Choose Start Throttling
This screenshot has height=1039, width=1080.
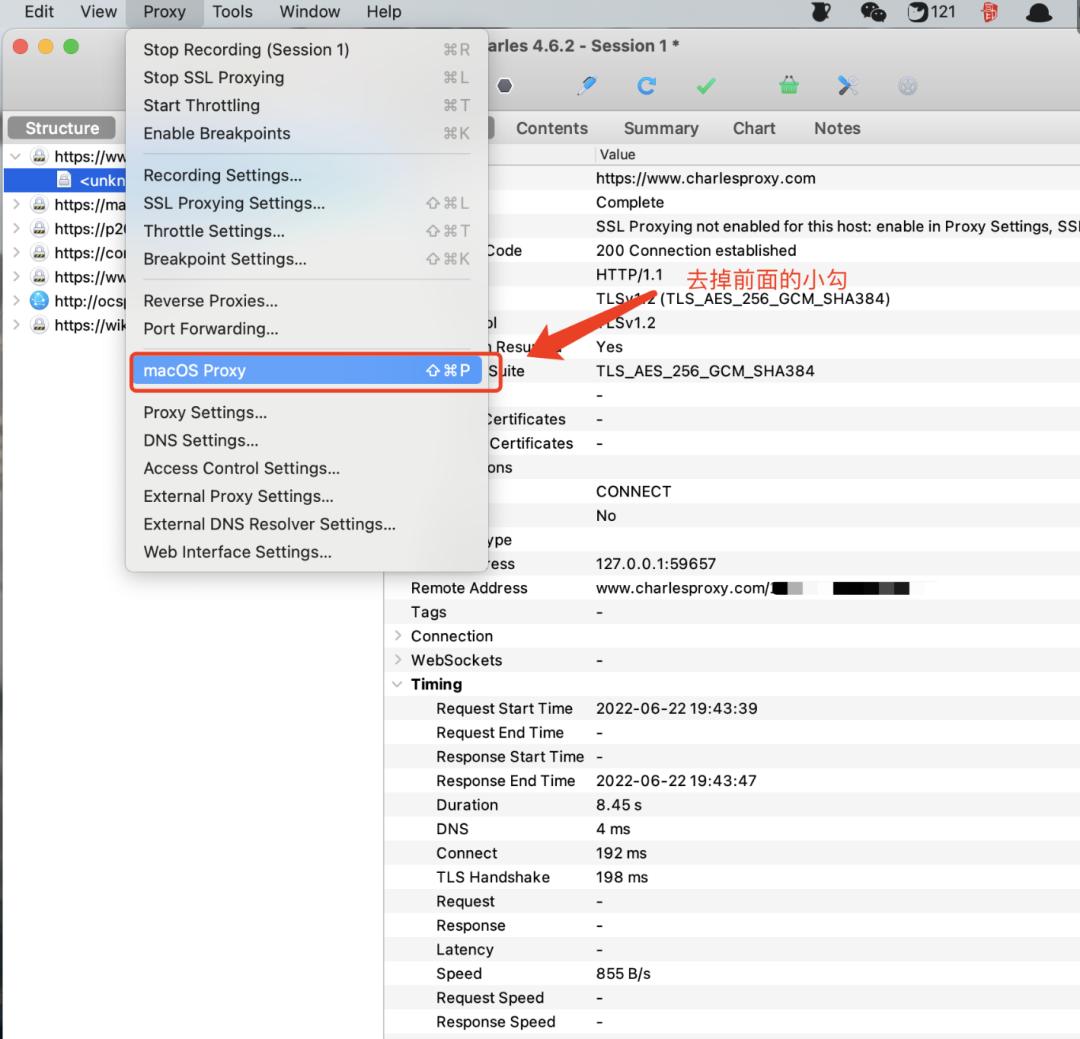click(x=307, y=105)
